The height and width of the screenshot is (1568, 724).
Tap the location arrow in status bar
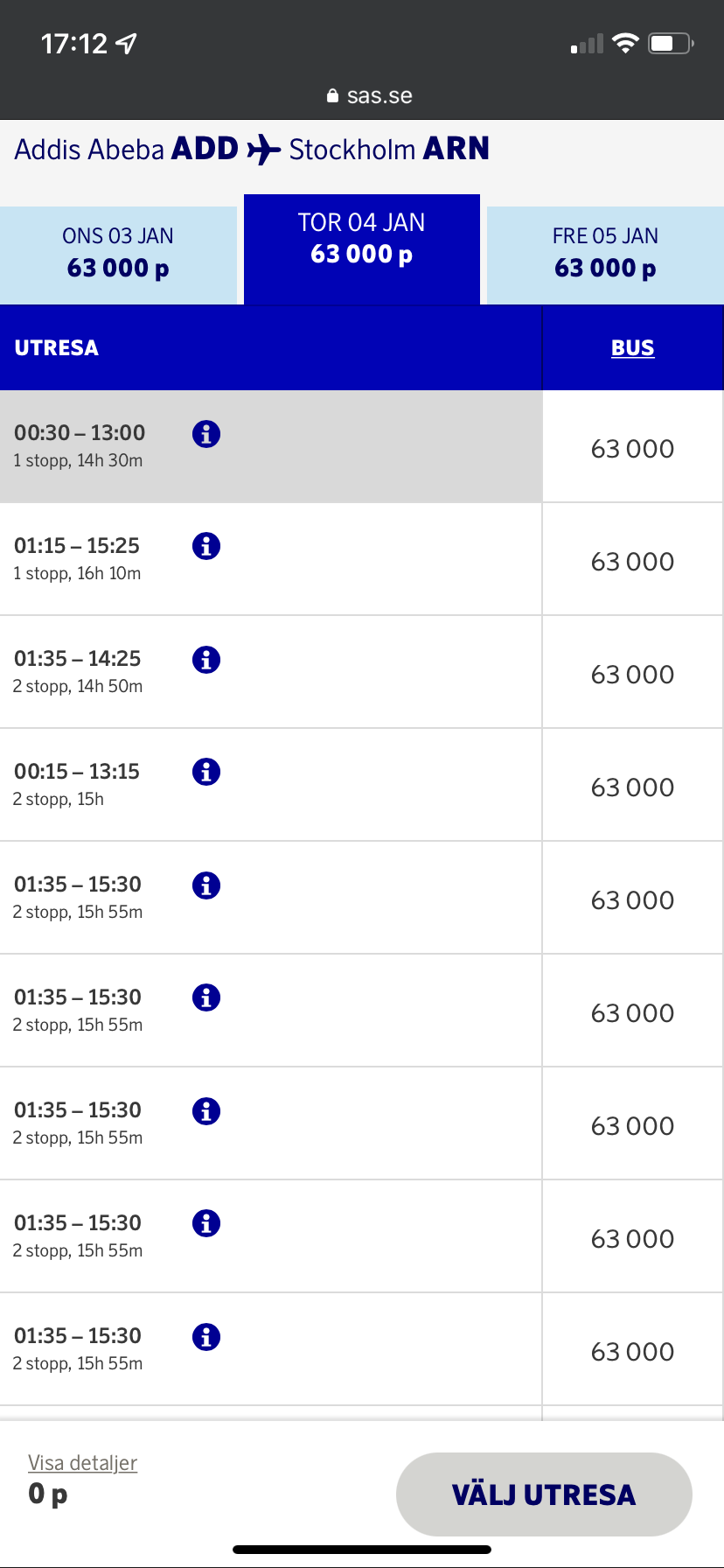(x=128, y=43)
